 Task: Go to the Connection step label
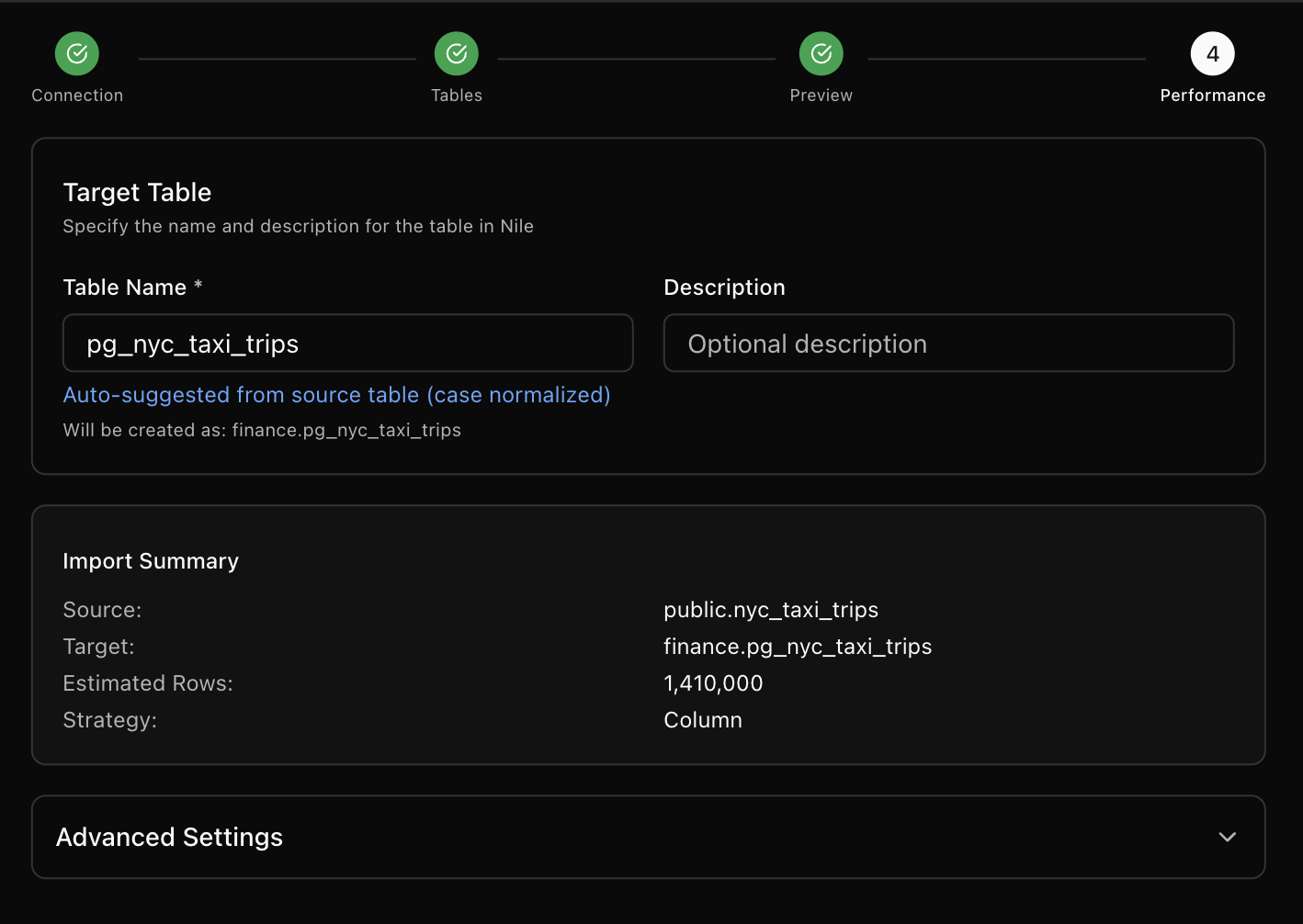[x=77, y=96]
